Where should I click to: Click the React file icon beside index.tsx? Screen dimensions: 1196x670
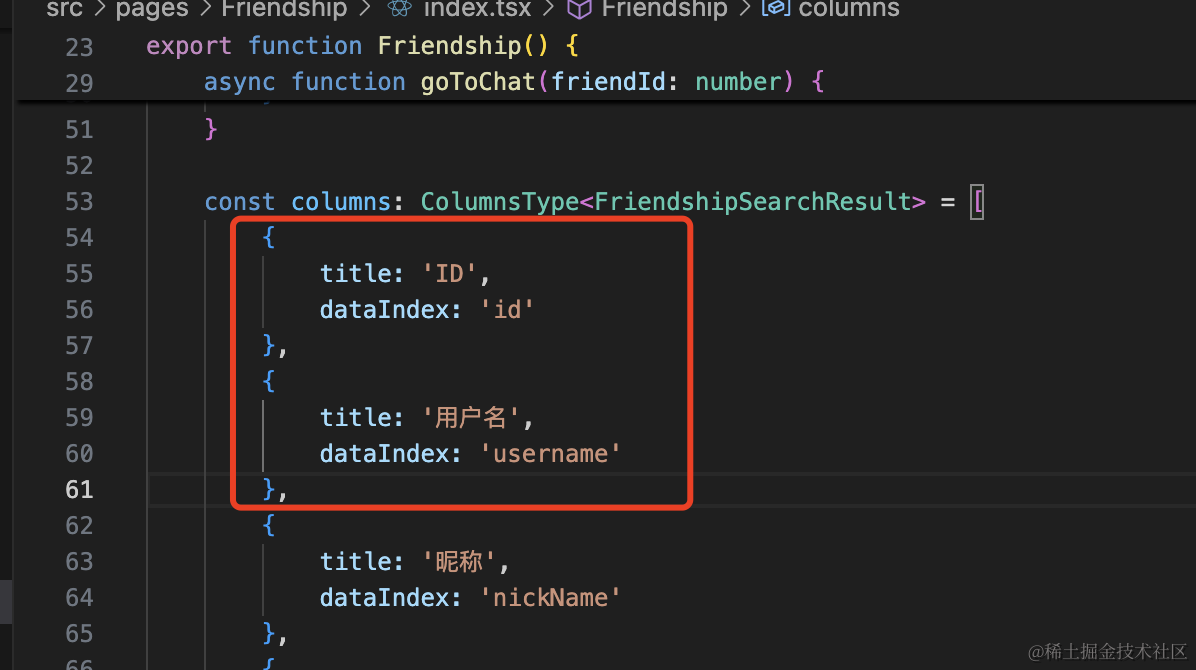(400, 9)
